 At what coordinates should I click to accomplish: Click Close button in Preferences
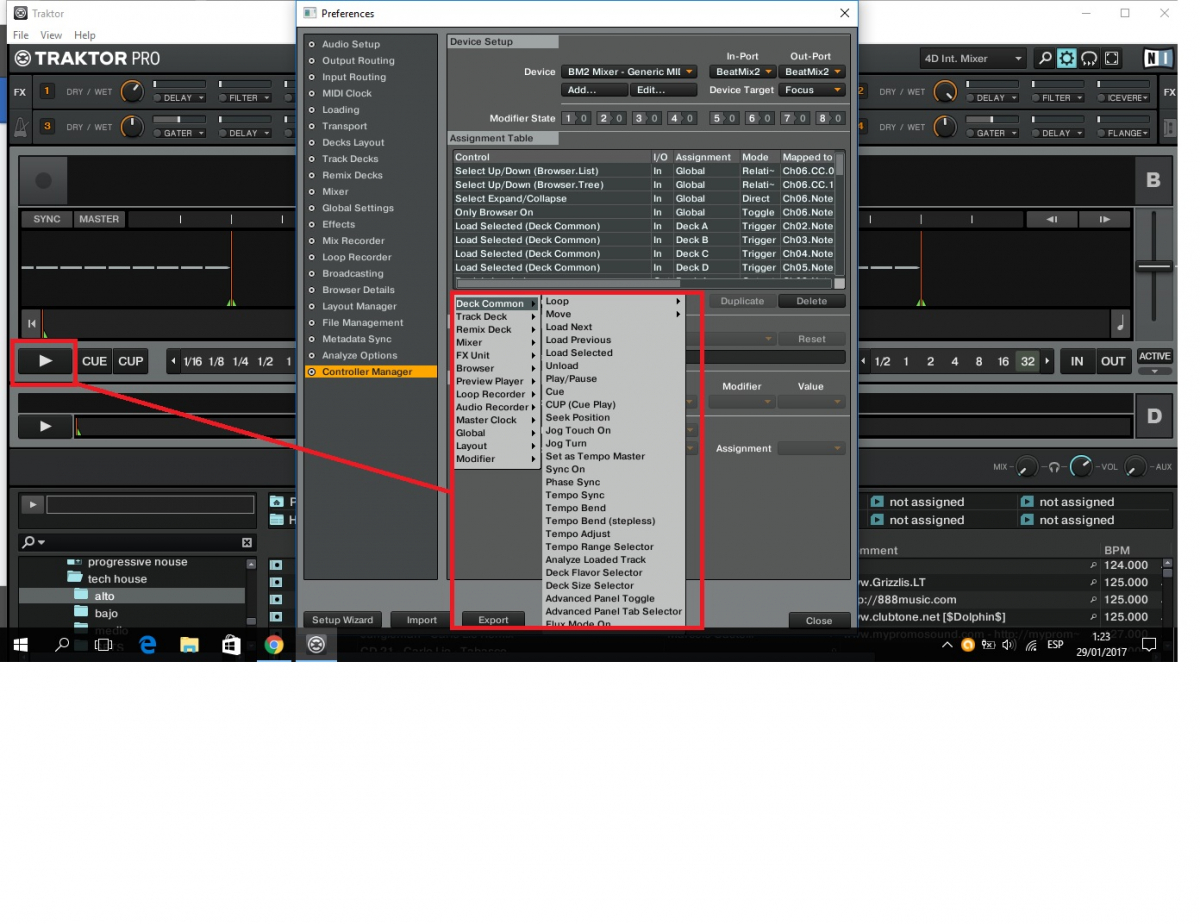[x=818, y=621]
